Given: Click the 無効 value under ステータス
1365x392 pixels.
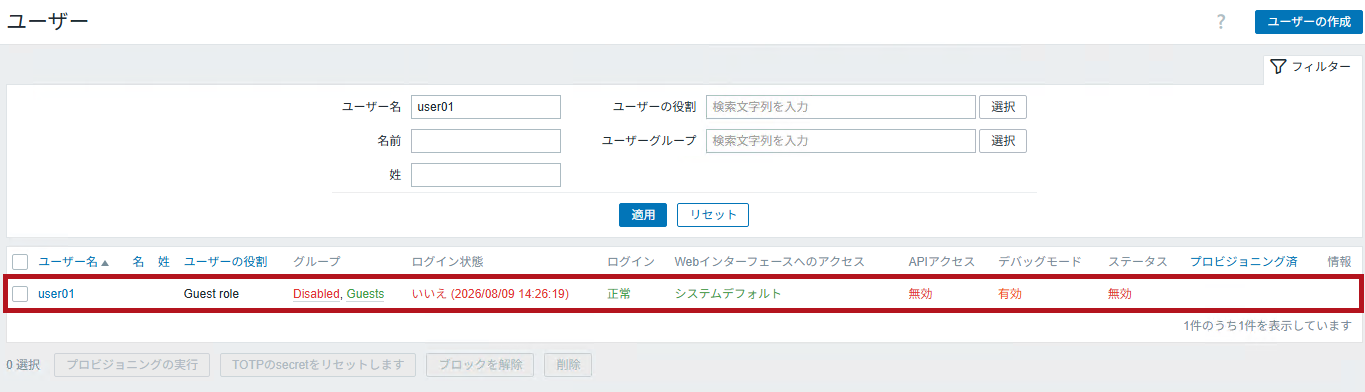Looking at the screenshot, I should [x=1120, y=294].
